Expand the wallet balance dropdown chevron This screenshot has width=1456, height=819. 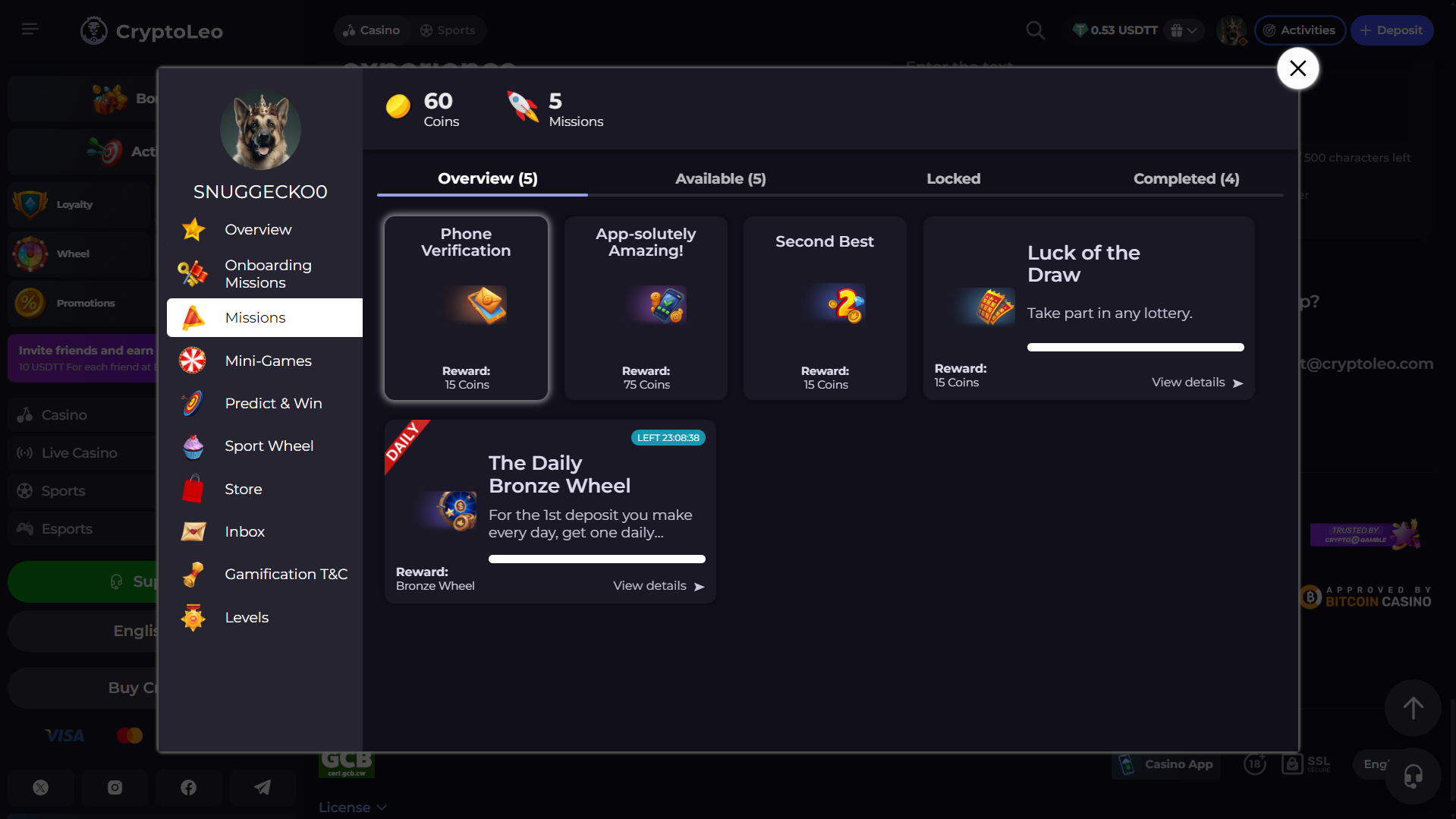[1192, 30]
